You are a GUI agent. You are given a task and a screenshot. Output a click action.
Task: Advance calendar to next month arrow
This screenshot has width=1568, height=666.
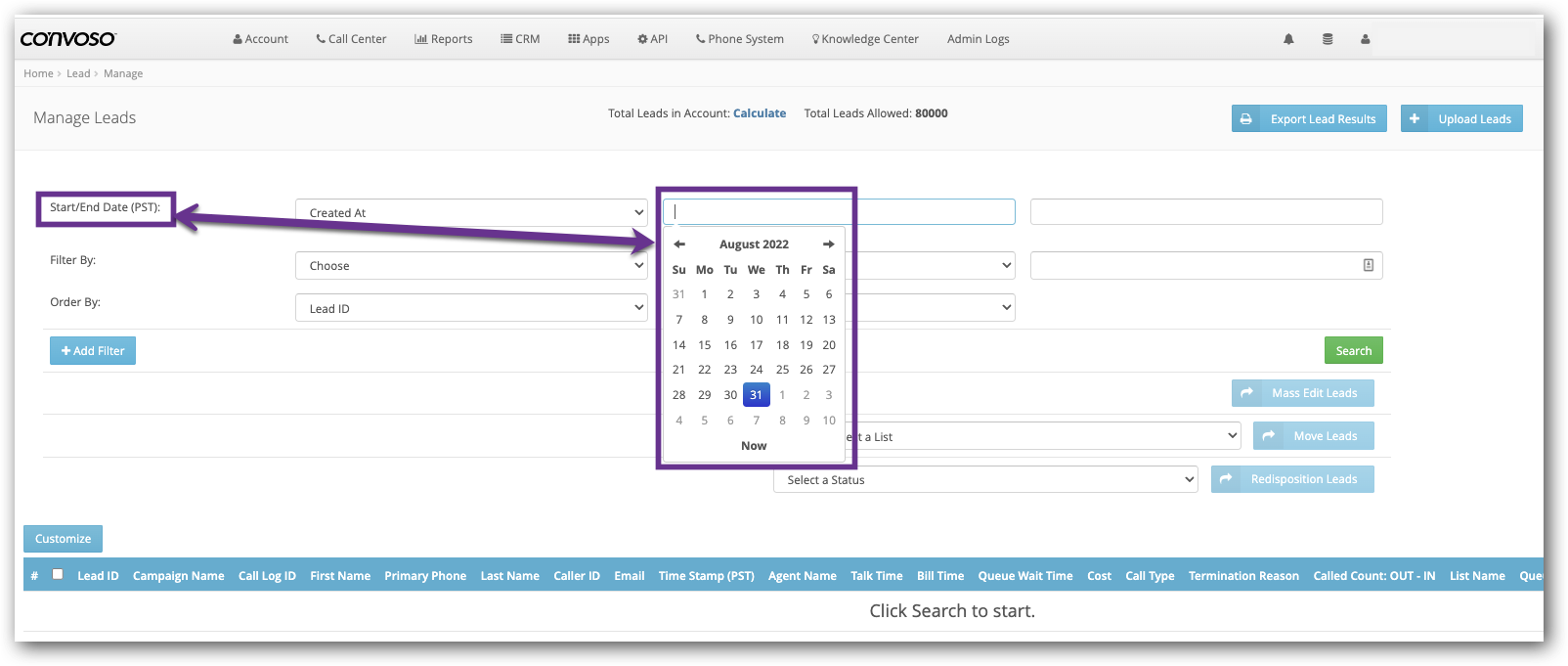tap(828, 244)
